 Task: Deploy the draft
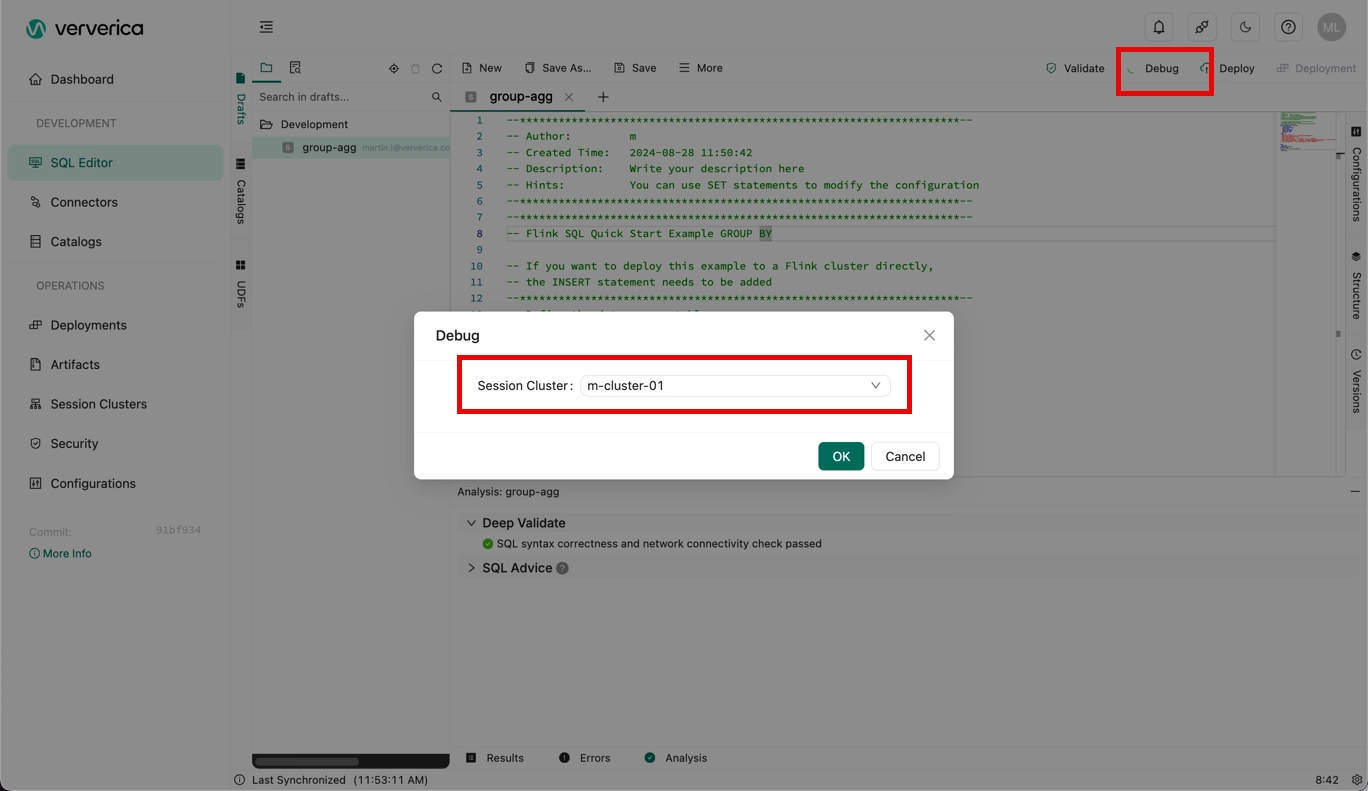pyautogui.click(x=1227, y=68)
